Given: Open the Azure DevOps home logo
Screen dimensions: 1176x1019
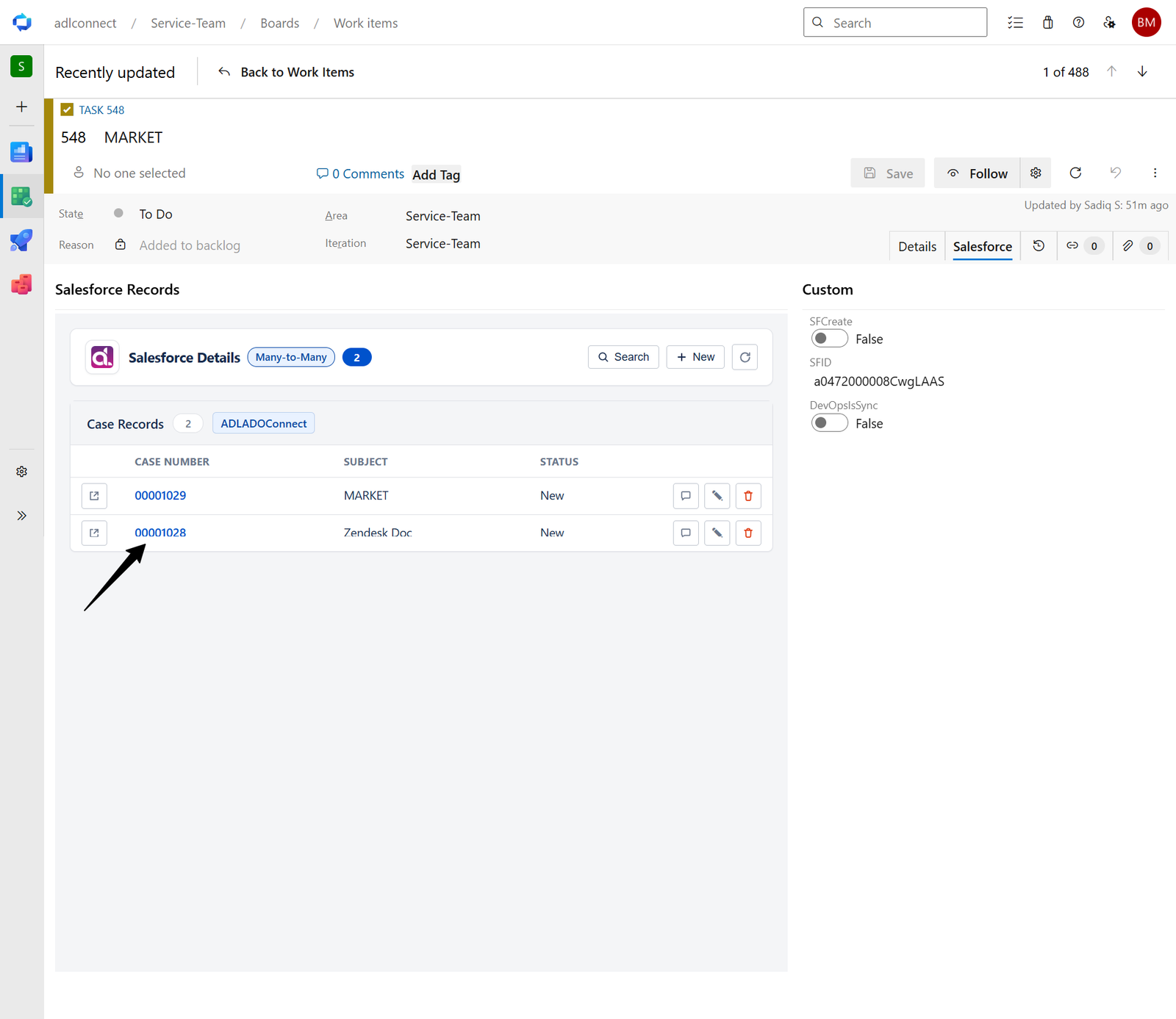Looking at the screenshot, I should (22, 22).
